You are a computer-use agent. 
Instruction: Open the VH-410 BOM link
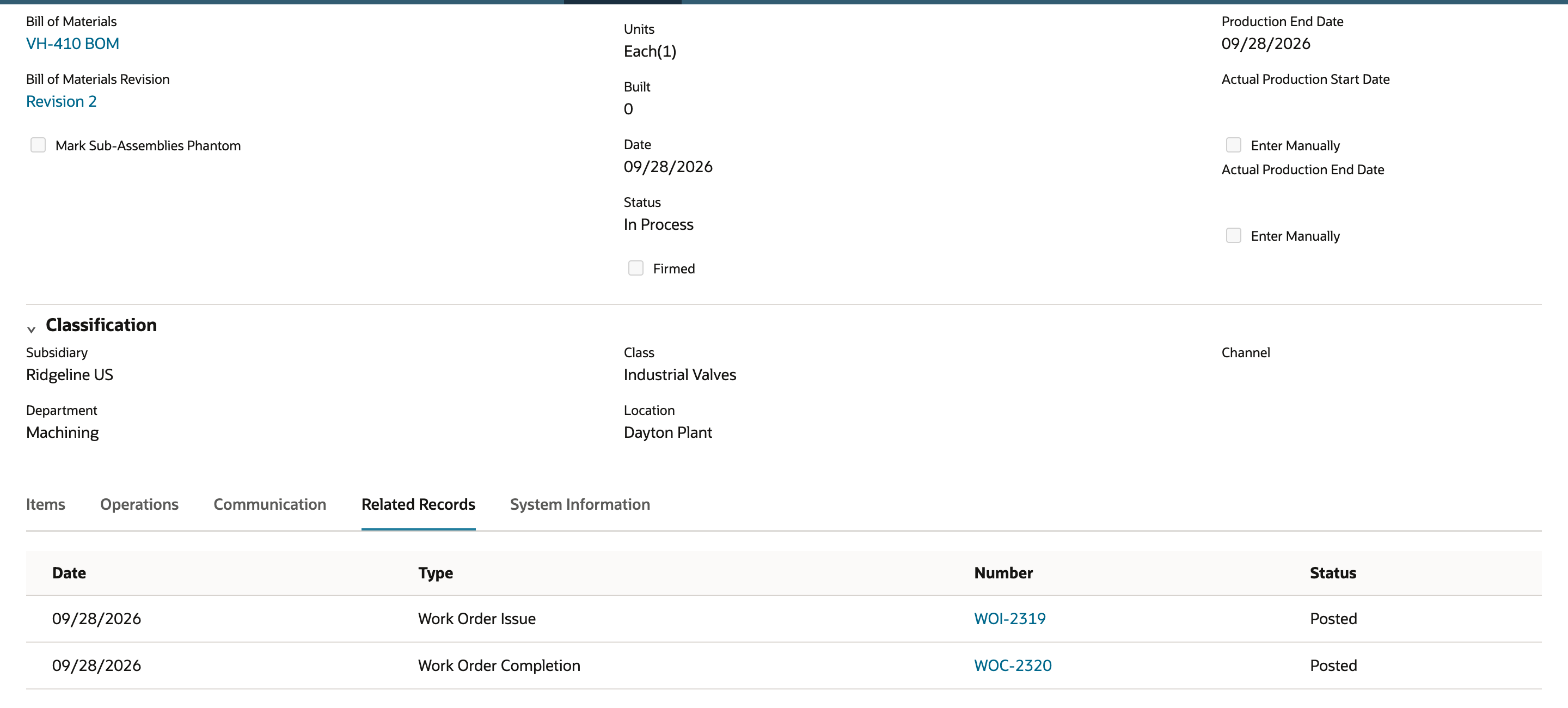(72, 44)
